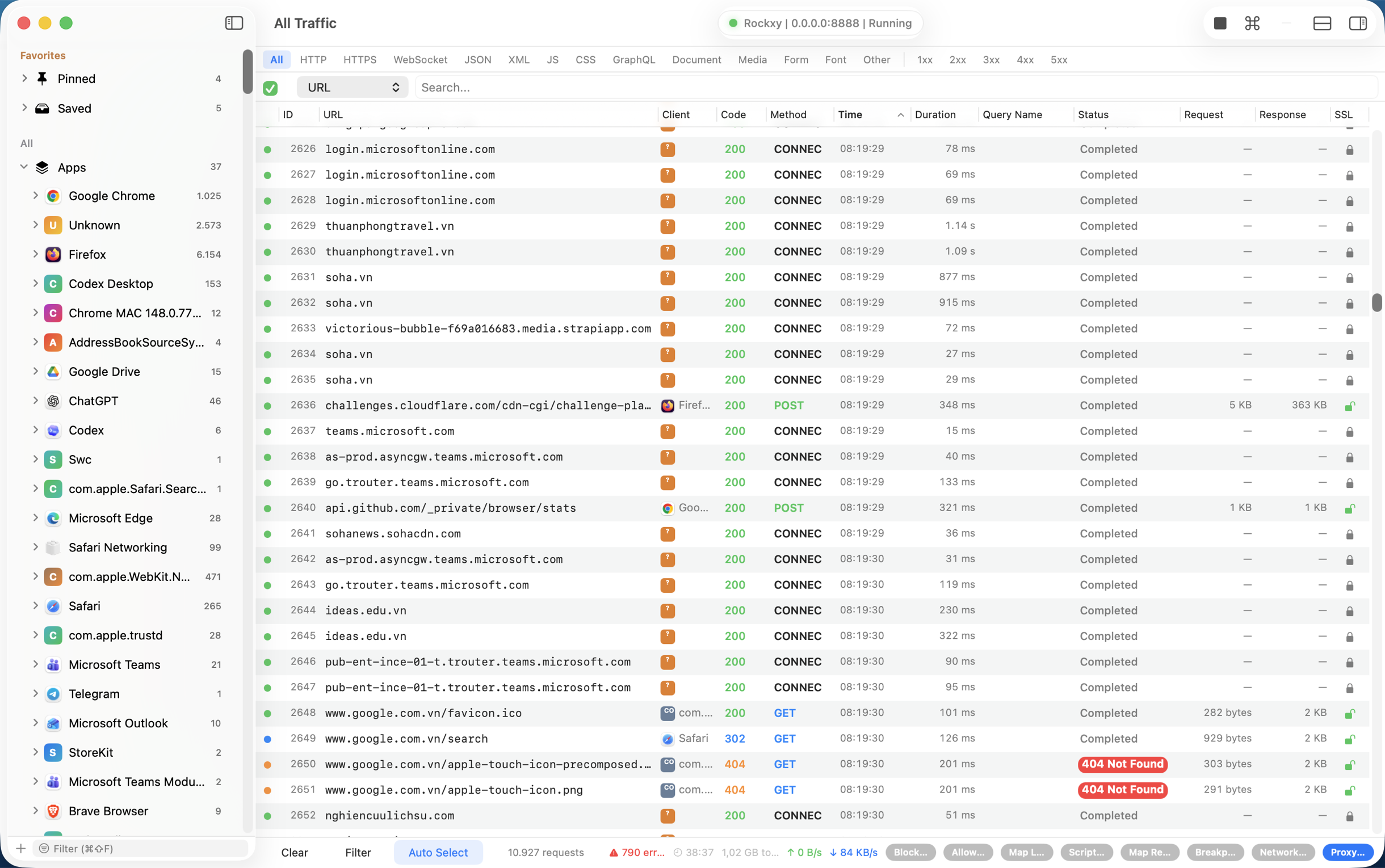
Task: Expand the Safari Networking entry
Action: (x=35, y=547)
